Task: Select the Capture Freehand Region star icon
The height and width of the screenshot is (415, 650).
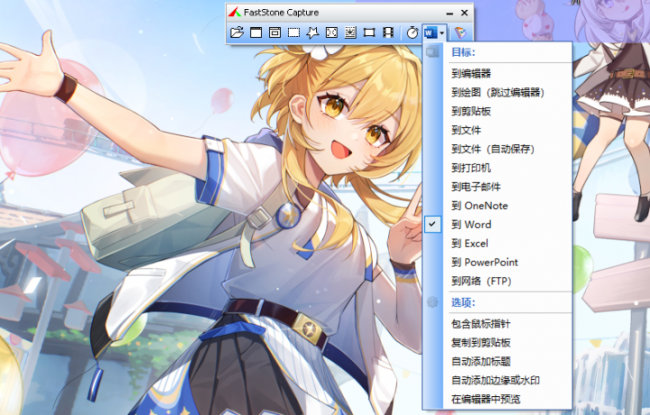Action: click(x=313, y=32)
